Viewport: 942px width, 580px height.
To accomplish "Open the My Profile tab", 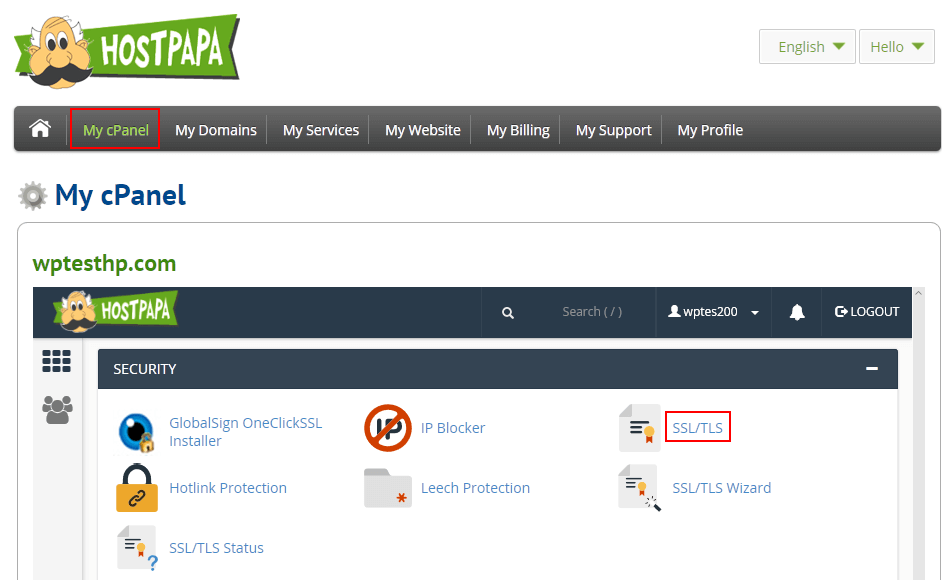I will [710, 130].
